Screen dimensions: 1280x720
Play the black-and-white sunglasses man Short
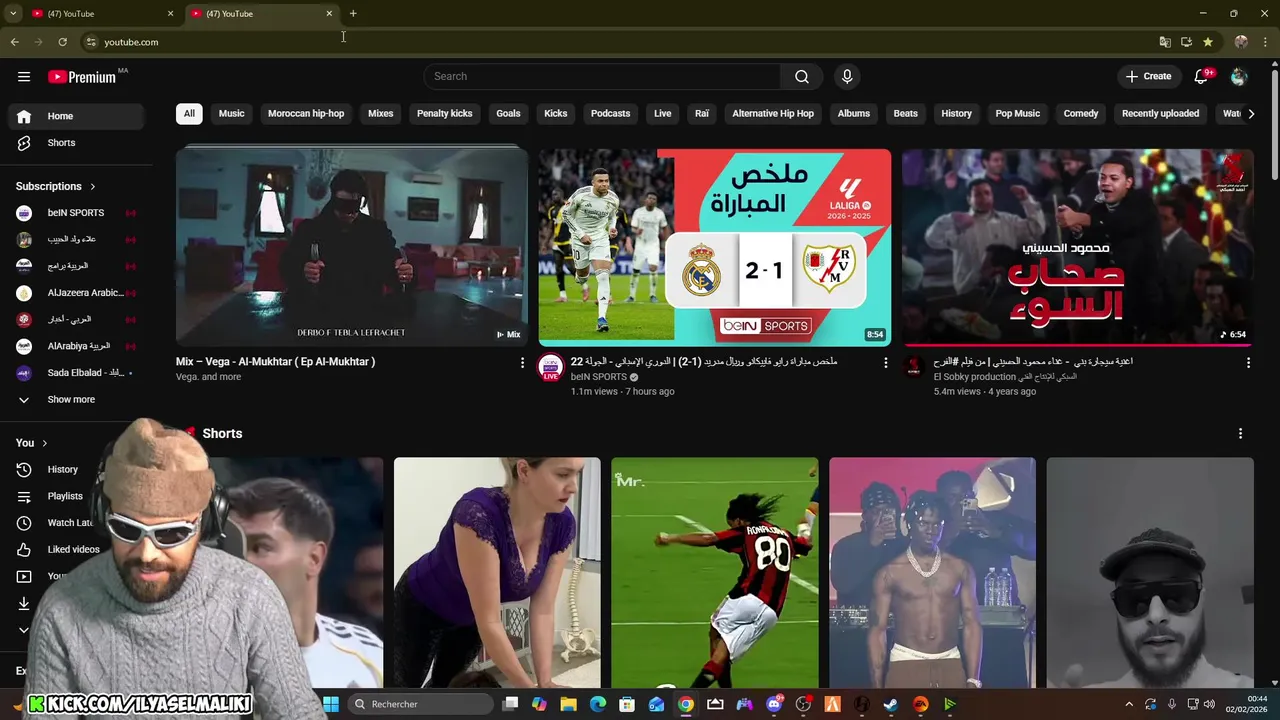click(x=1150, y=573)
